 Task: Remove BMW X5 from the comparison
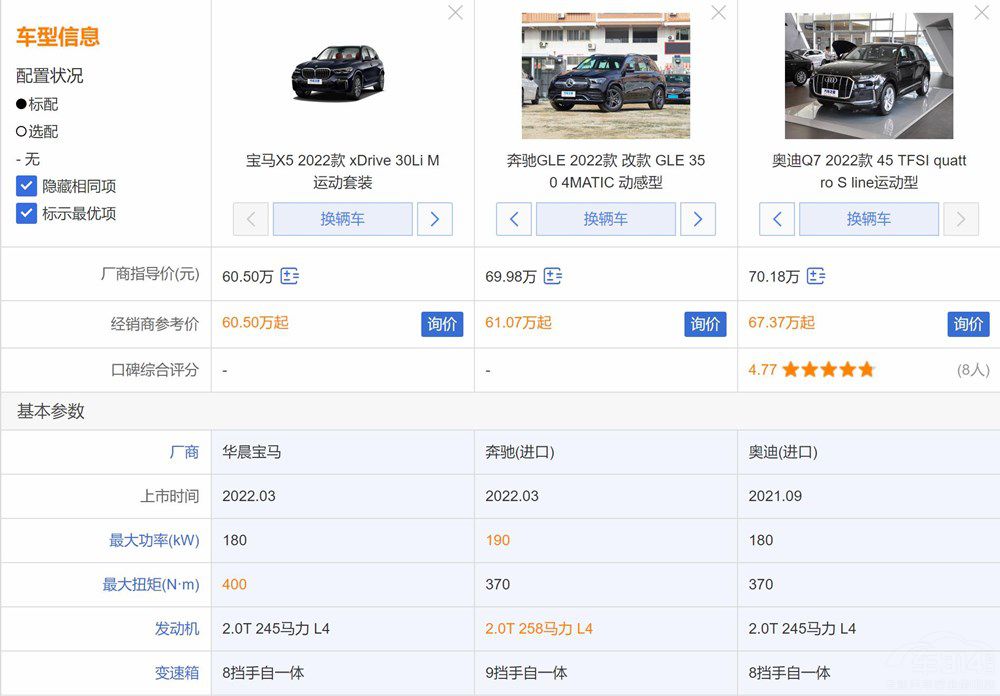(455, 13)
